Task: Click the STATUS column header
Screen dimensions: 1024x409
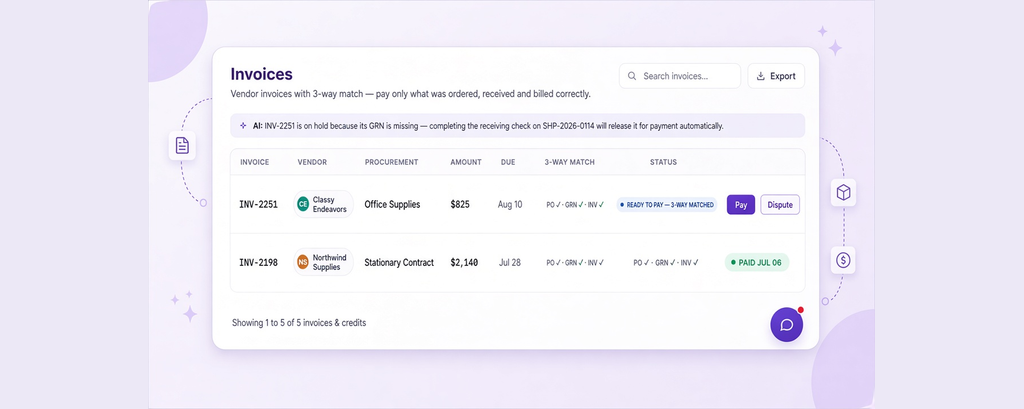Action: point(664,162)
